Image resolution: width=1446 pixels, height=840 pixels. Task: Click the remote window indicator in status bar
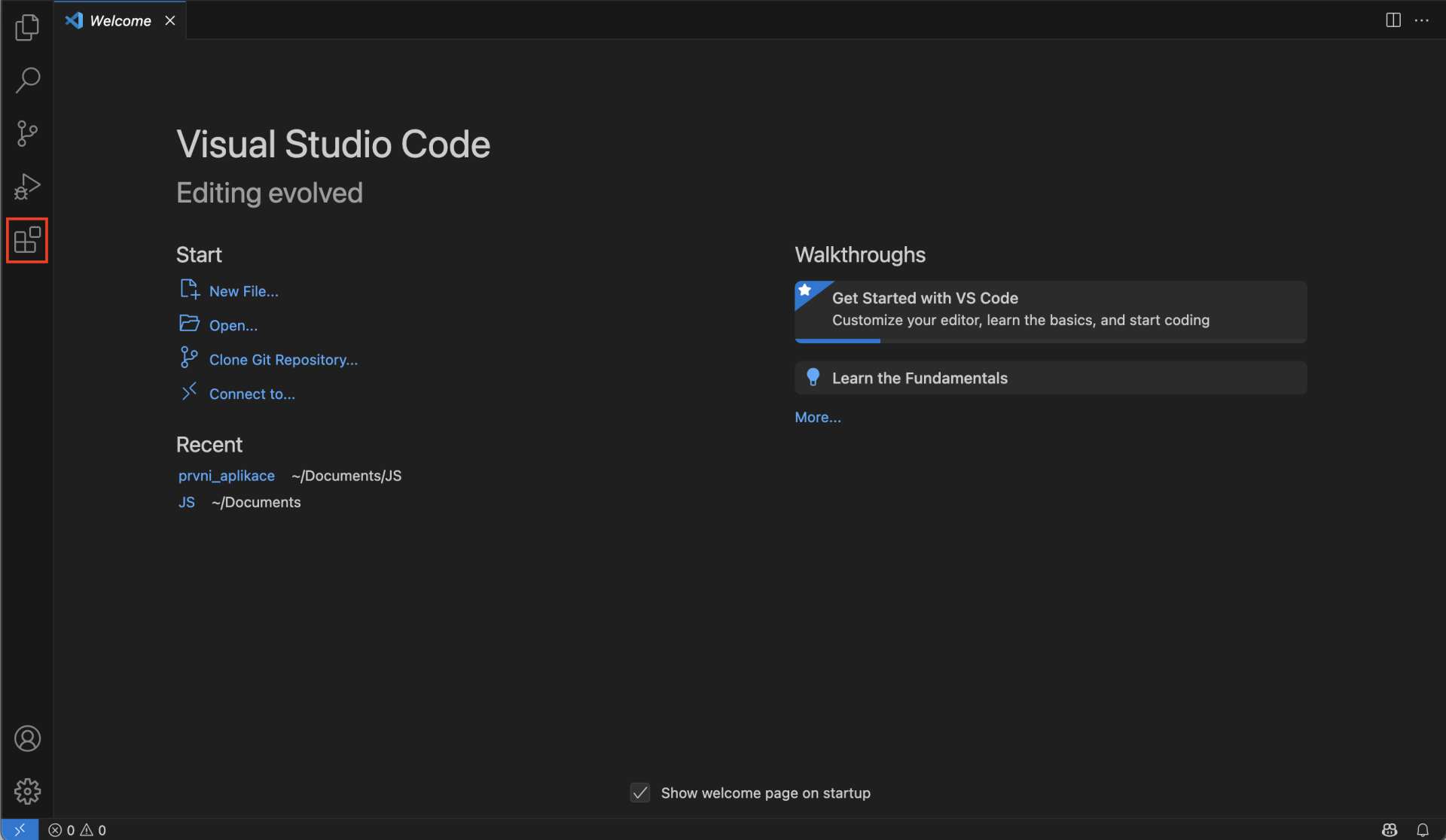[x=20, y=829]
